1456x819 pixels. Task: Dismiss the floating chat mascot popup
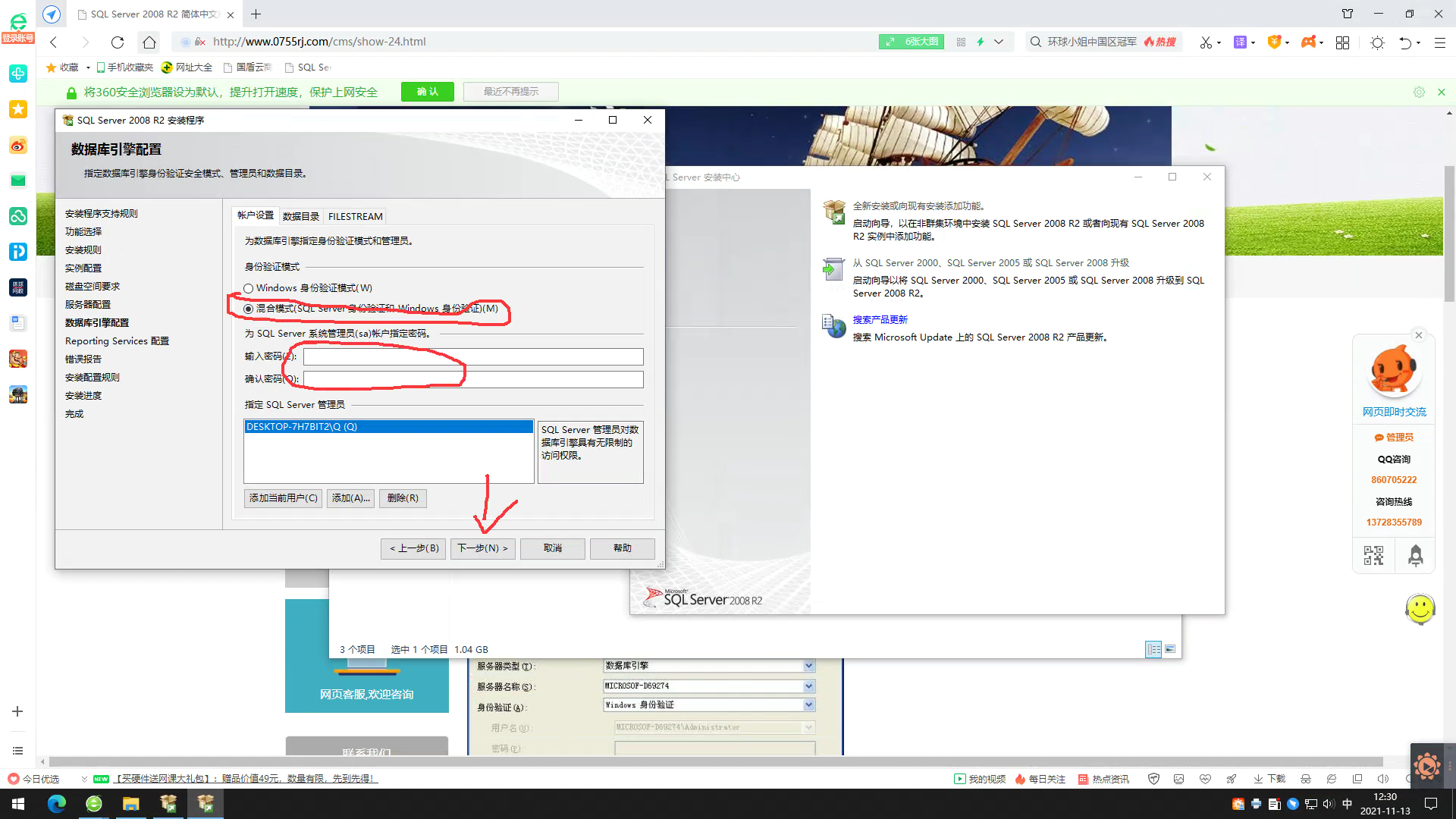[1419, 335]
